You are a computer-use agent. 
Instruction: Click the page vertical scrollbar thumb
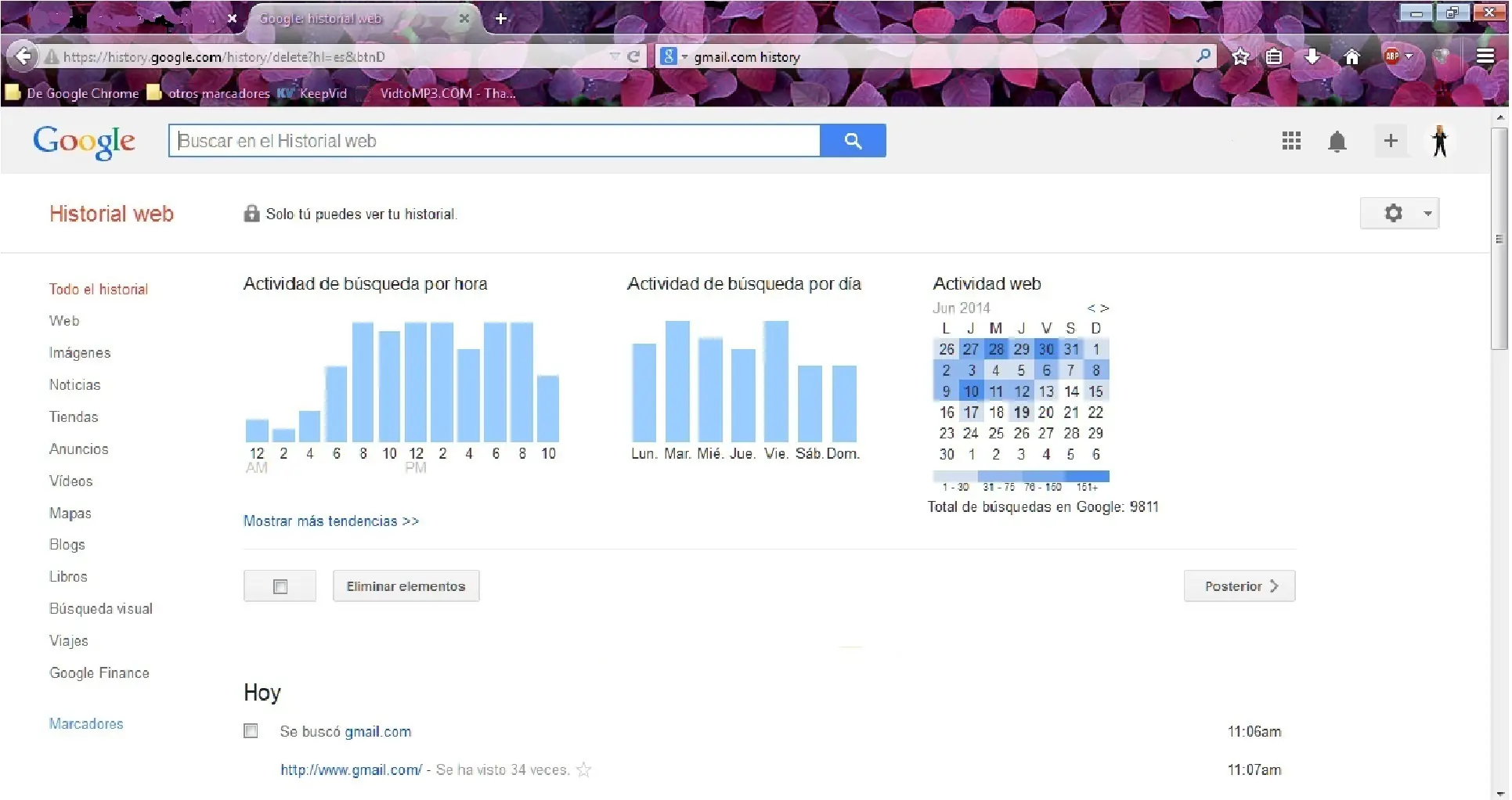coord(1499,238)
